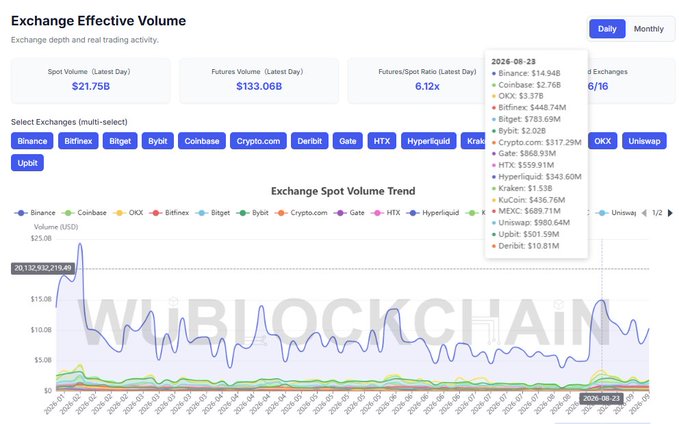The height and width of the screenshot is (424, 679).
Task: Toggle the Coinbase exchange filter
Action: [x=202, y=141]
